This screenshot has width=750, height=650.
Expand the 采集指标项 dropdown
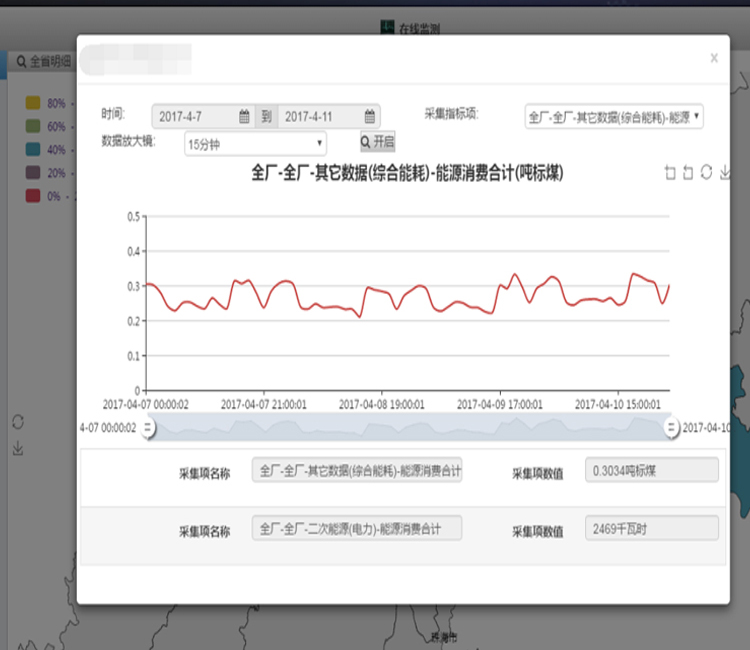coord(614,116)
